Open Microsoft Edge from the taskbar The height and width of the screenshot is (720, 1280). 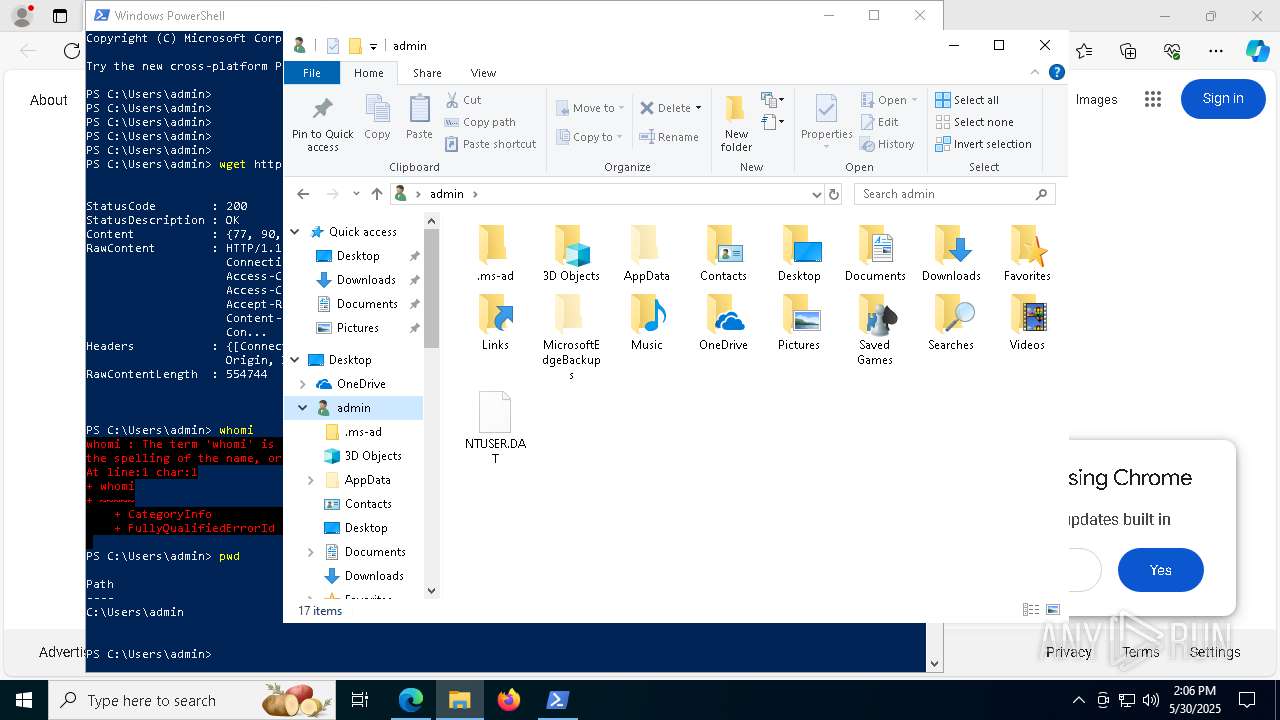coord(411,700)
